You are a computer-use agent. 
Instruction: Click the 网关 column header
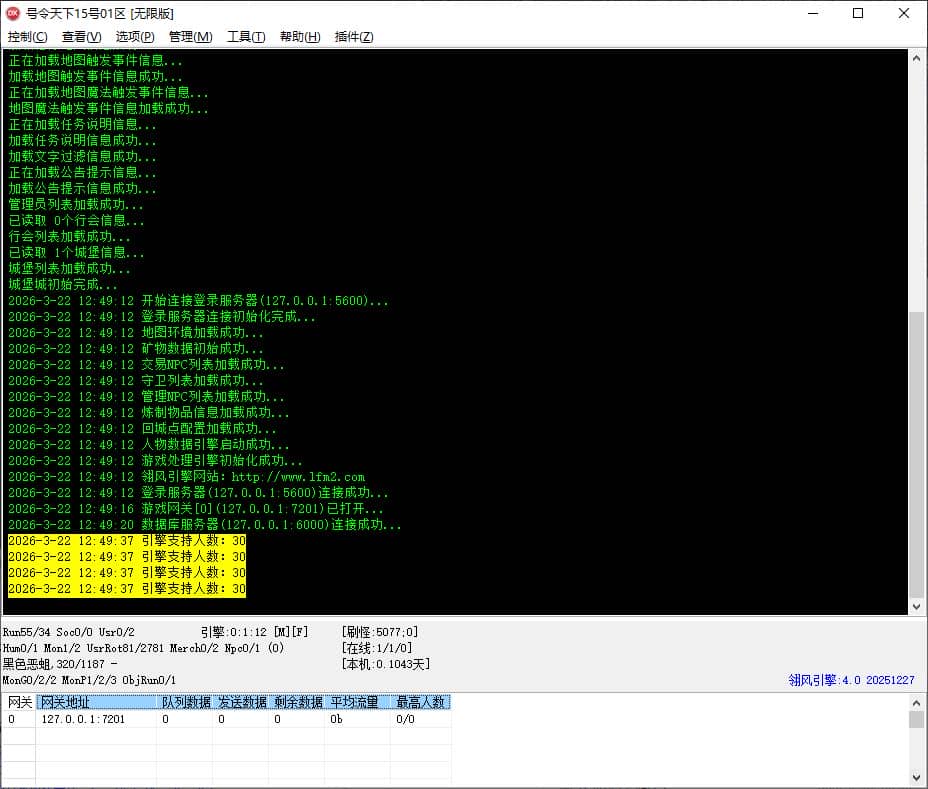pyautogui.click(x=20, y=702)
